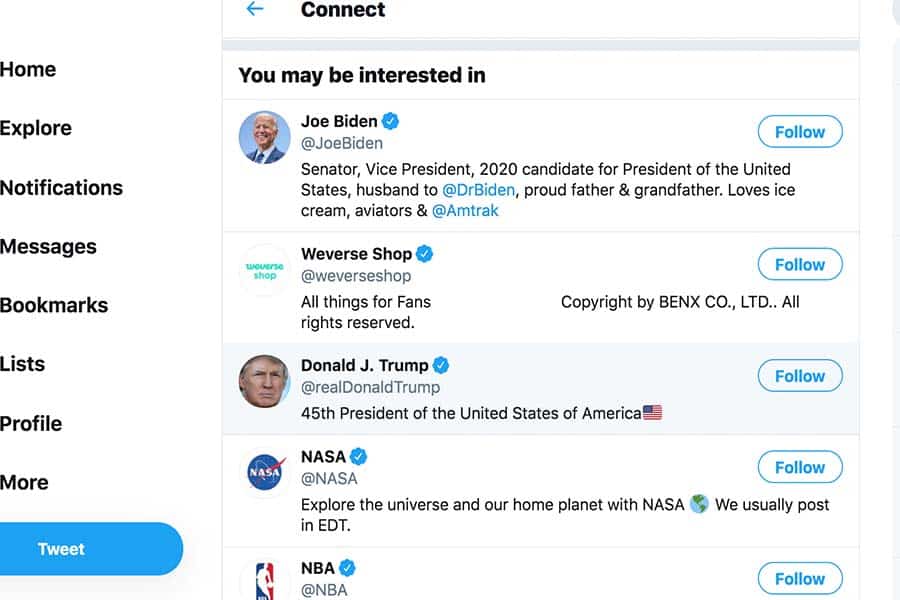
Task: Open Joe Biden's profile picture
Action: click(x=263, y=137)
